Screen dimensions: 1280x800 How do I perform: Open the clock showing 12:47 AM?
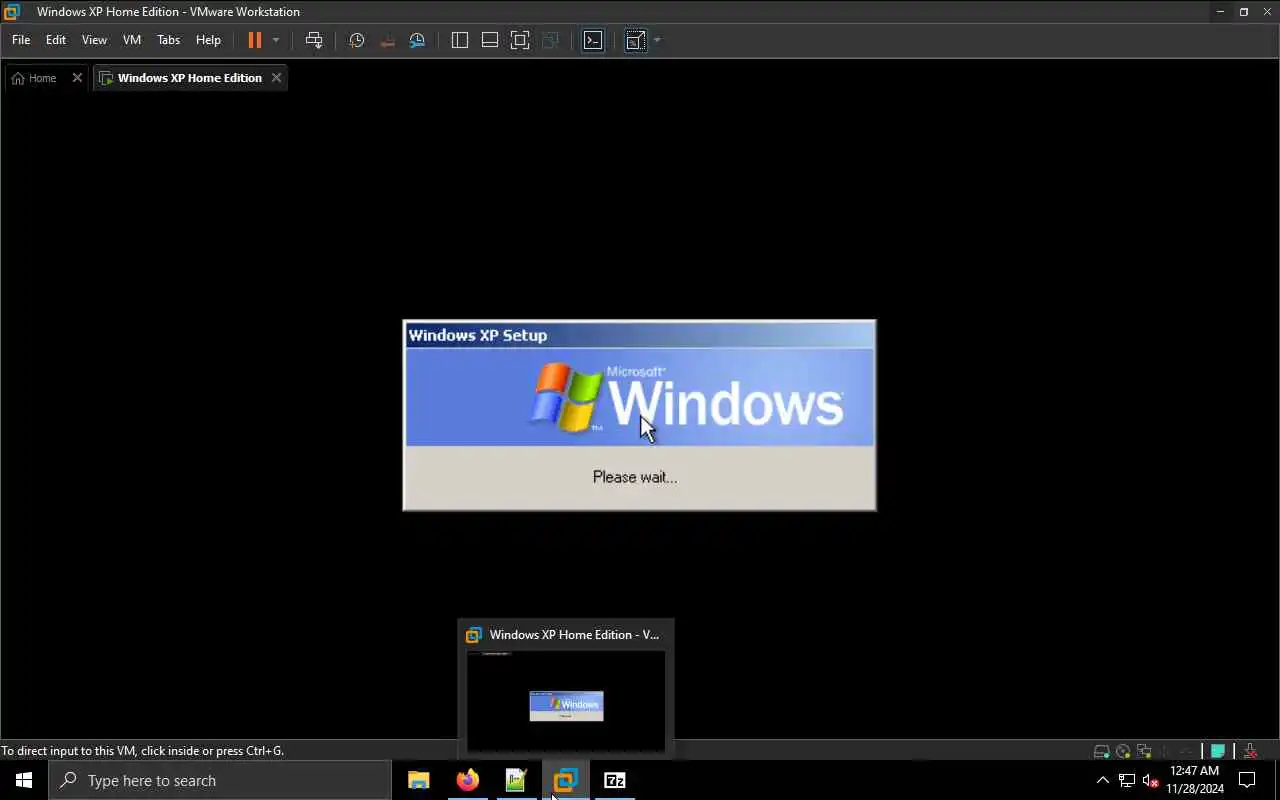pyautogui.click(x=1195, y=780)
